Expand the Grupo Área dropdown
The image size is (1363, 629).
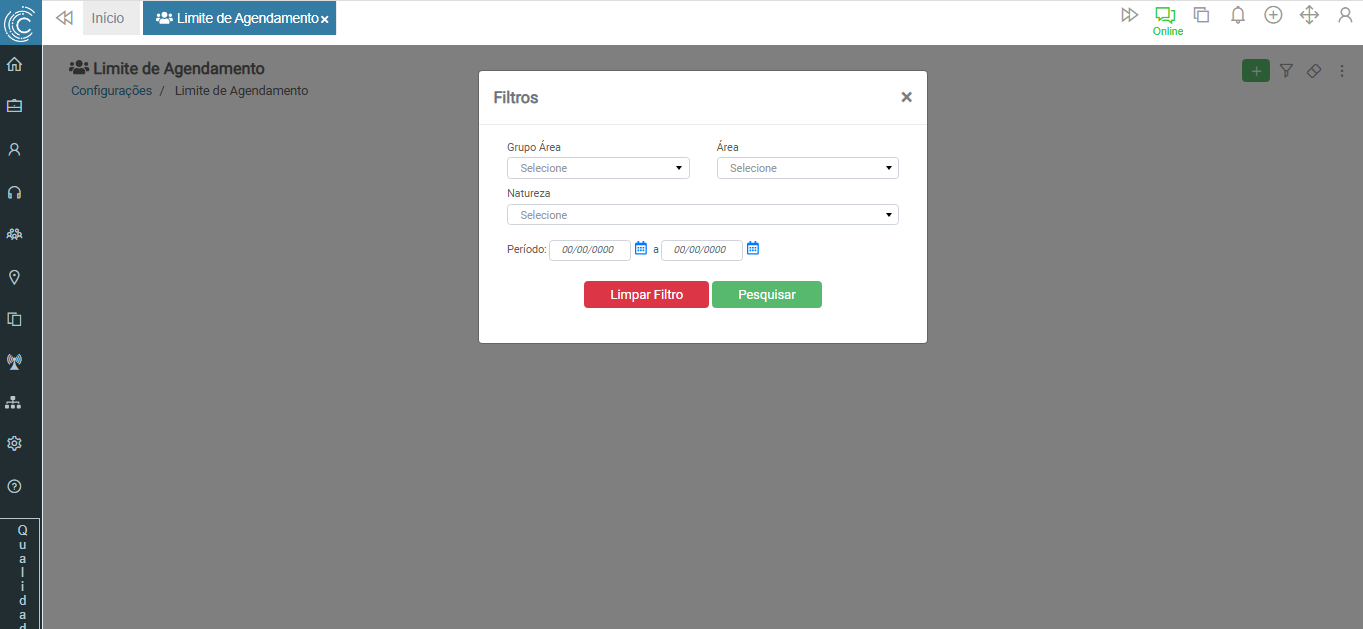pos(598,168)
